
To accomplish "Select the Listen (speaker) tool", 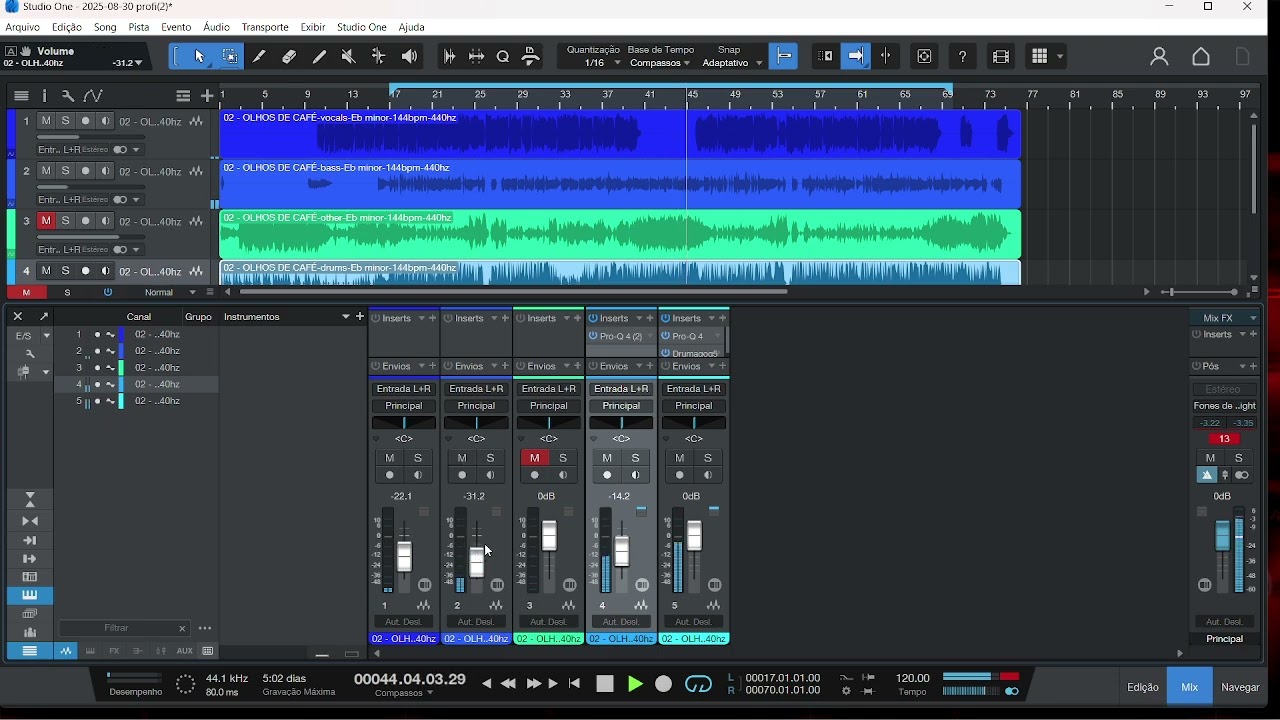I will click(409, 57).
